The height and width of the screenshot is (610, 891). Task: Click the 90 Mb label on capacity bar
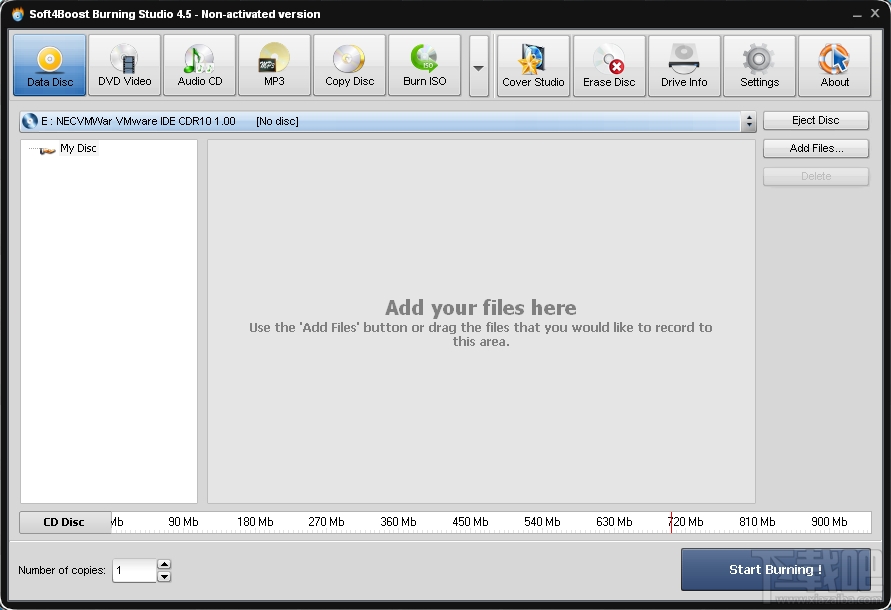click(x=183, y=521)
